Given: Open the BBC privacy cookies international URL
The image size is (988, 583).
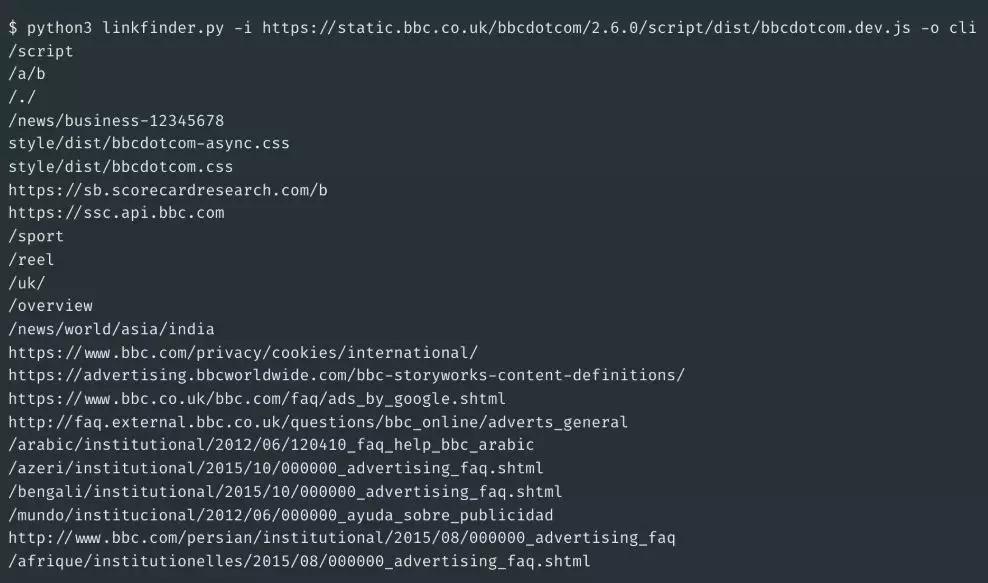Looking at the screenshot, I should [243, 352].
